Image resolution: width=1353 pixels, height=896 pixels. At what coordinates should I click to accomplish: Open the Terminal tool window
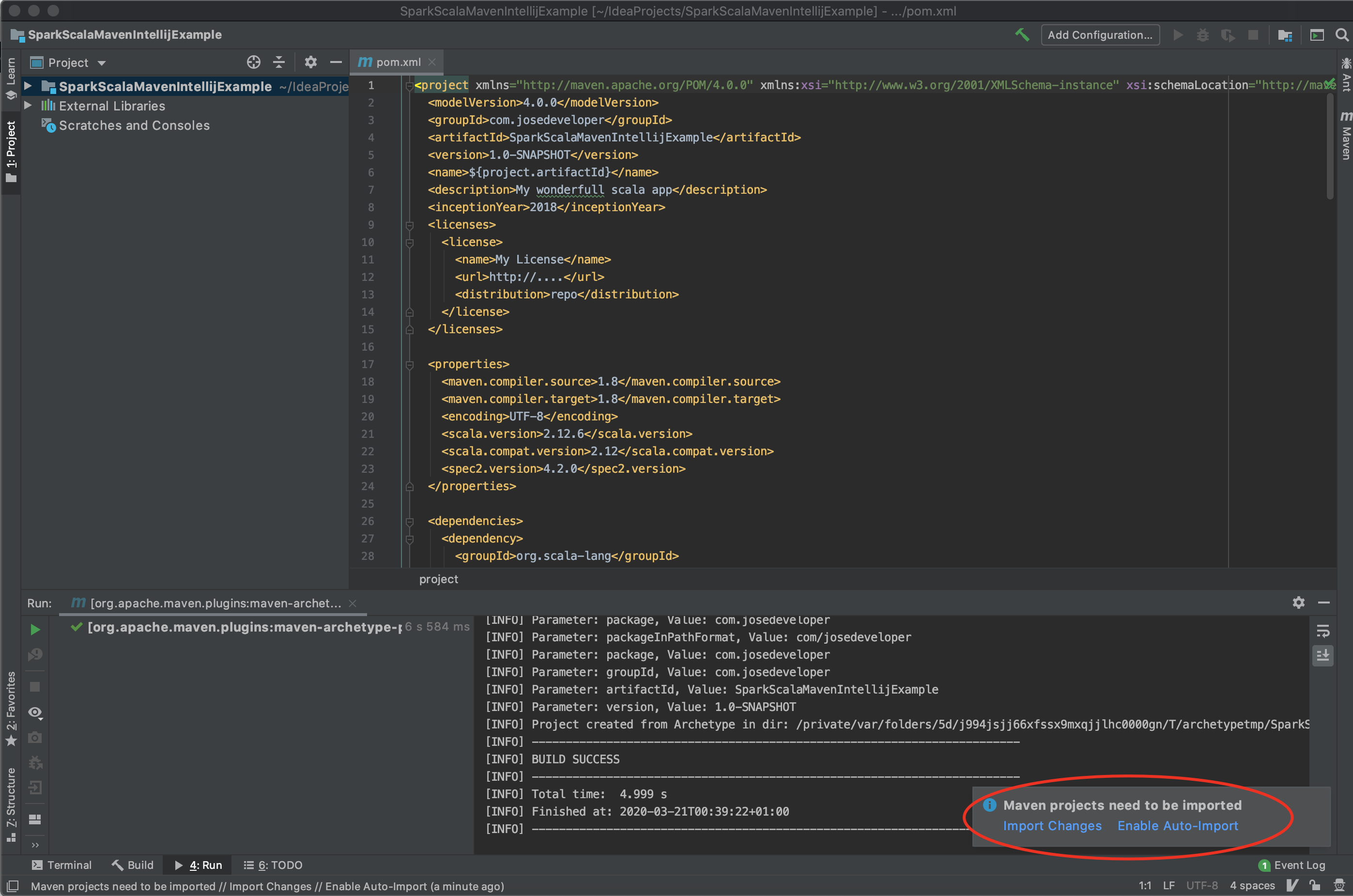pyautogui.click(x=61, y=865)
